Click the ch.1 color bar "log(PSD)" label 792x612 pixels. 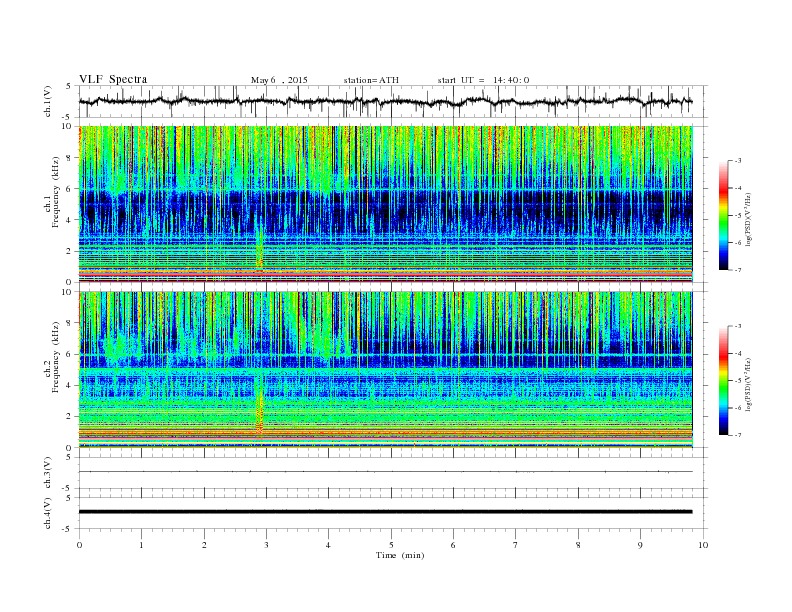click(x=749, y=219)
